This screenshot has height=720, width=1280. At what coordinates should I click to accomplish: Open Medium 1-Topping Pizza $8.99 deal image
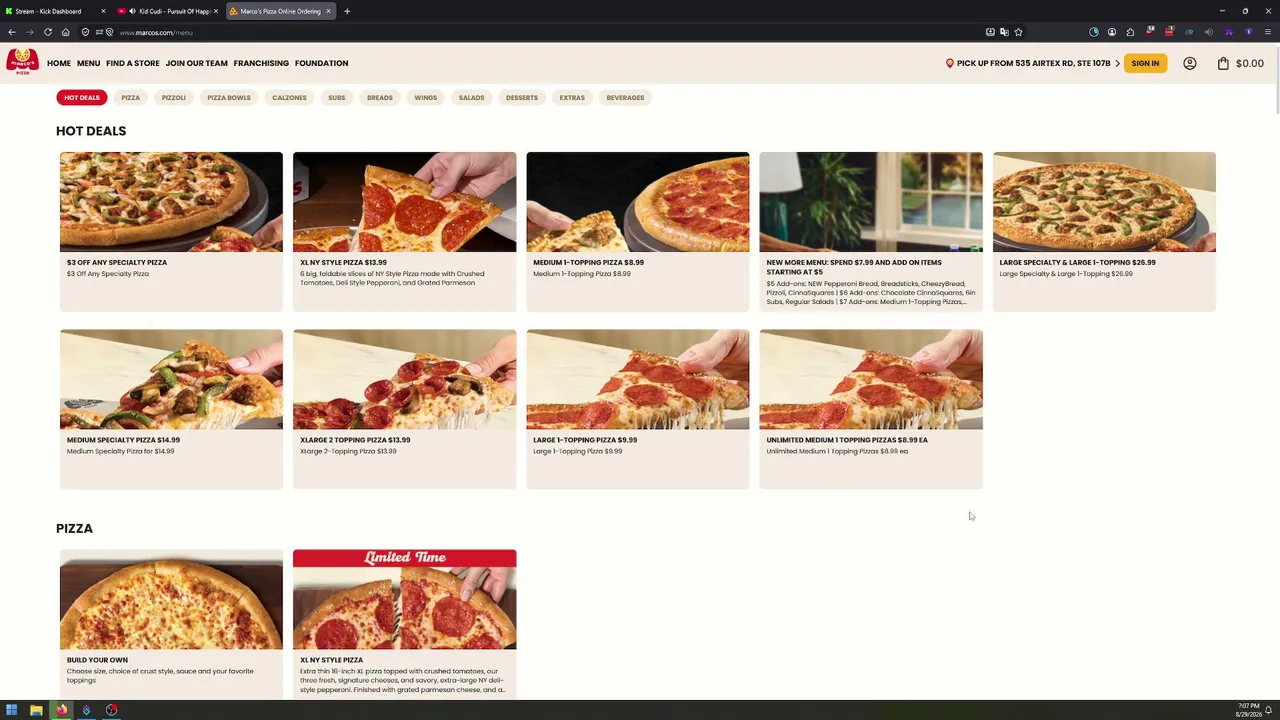coord(638,202)
